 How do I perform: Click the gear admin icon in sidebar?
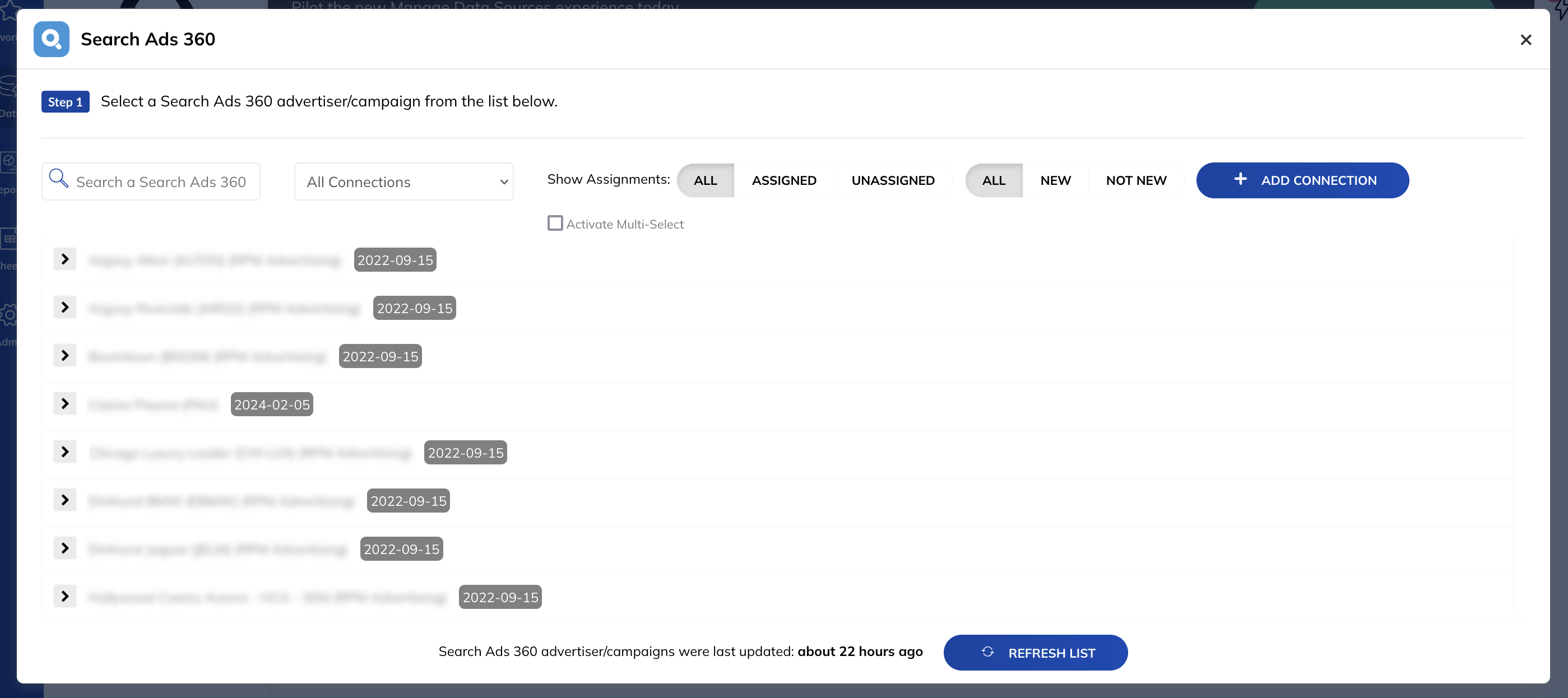click(x=8, y=315)
